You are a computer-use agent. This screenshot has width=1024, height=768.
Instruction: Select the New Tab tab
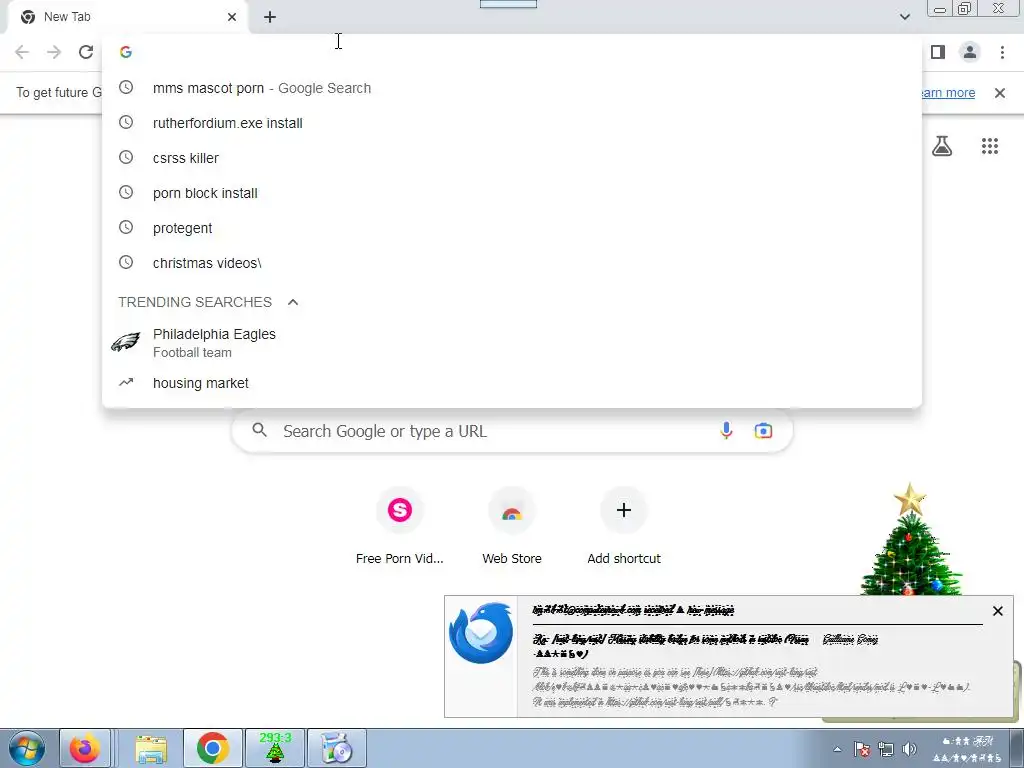click(127, 17)
